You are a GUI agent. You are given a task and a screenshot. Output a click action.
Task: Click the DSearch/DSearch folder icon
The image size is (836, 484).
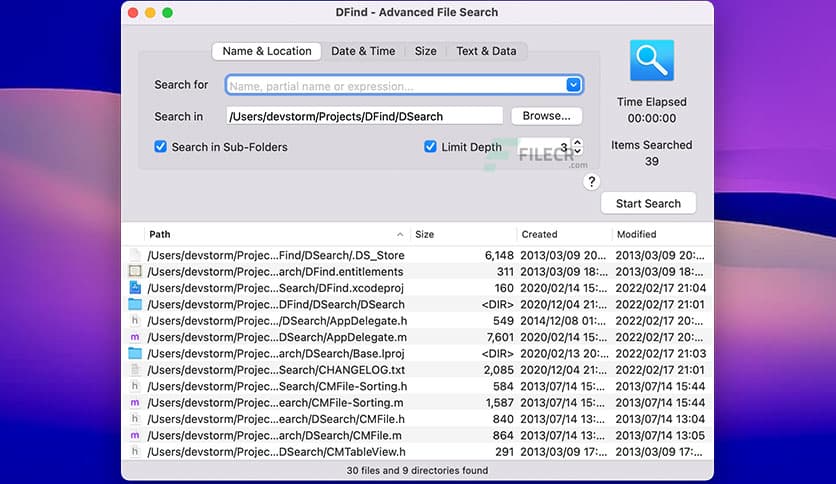click(x=135, y=304)
